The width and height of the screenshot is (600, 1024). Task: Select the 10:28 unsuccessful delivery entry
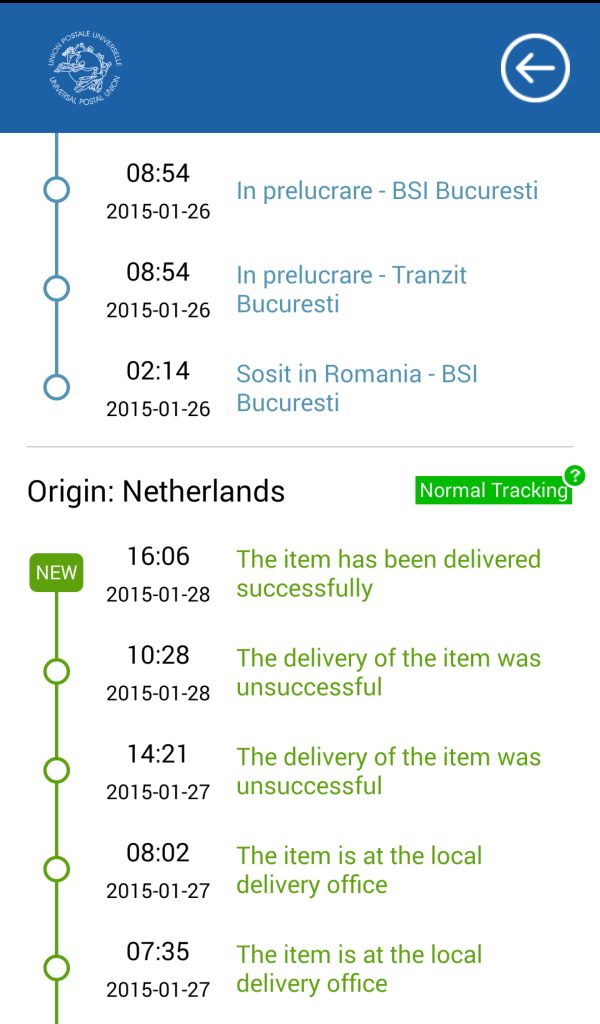[x=388, y=672]
